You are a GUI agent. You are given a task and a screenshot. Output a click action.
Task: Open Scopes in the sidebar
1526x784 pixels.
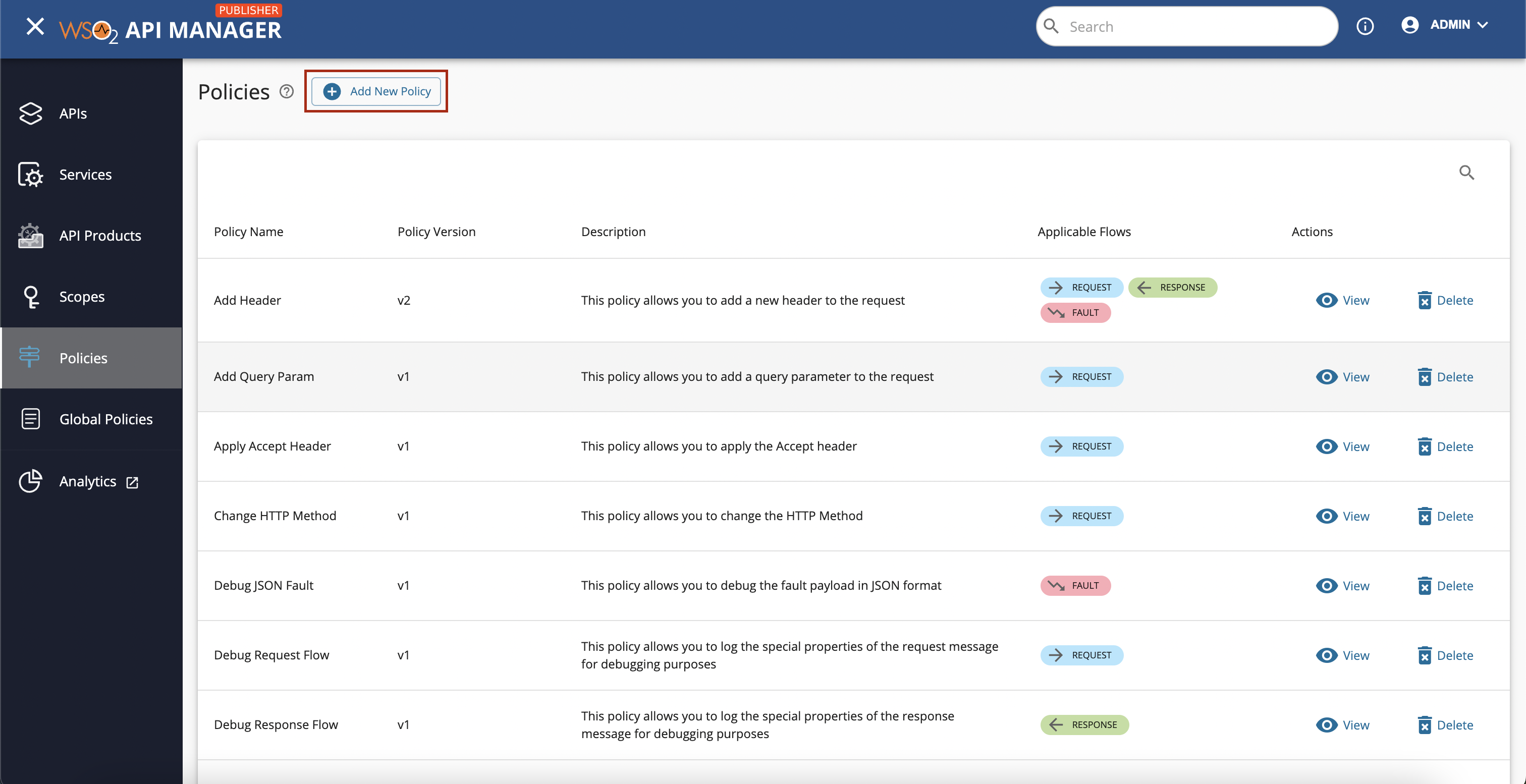click(x=92, y=297)
